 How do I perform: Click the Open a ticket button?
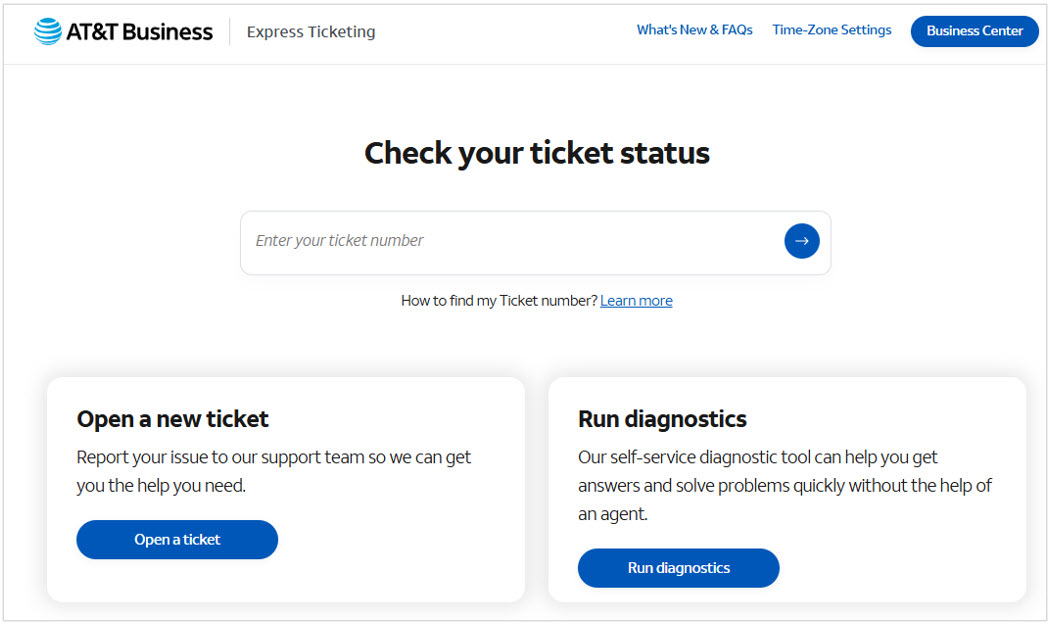point(177,540)
